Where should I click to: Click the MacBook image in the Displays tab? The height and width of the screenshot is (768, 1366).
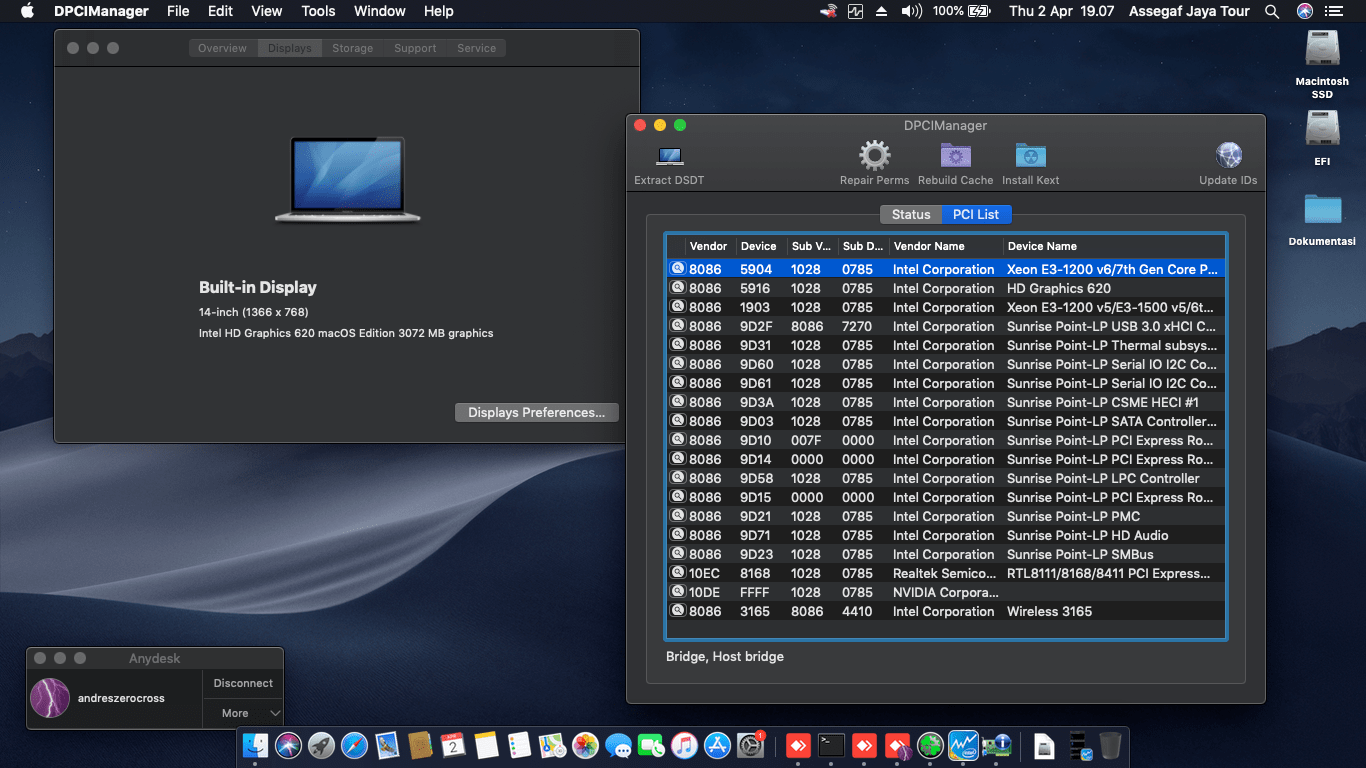[x=347, y=179]
